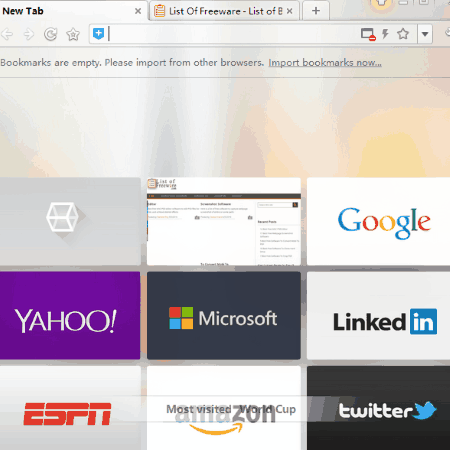The image size is (450, 450).
Task: Open the Amazon speed dial tile
Action: (224, 408)
